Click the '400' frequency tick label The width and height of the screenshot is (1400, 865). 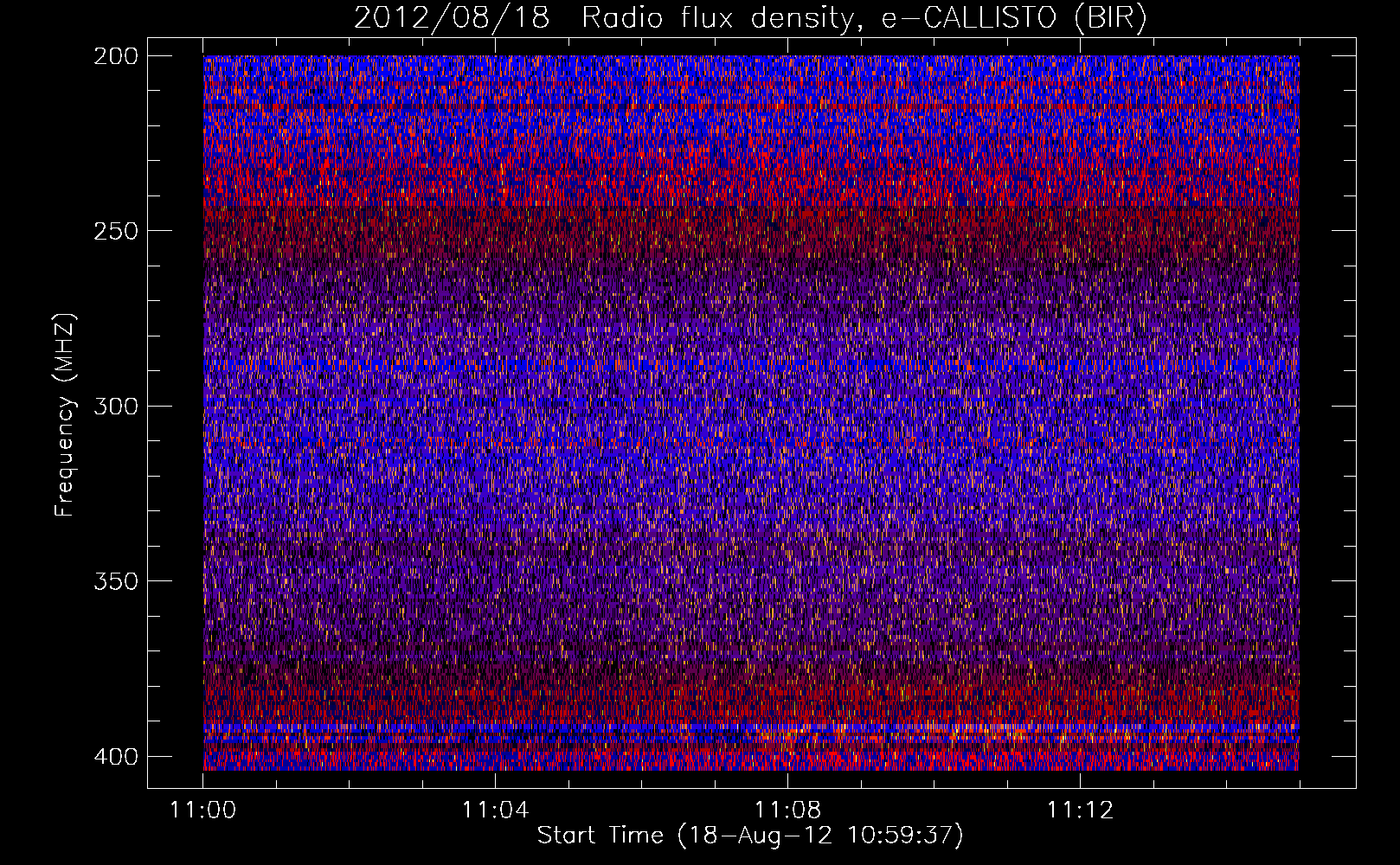click(x=115, y=756)
